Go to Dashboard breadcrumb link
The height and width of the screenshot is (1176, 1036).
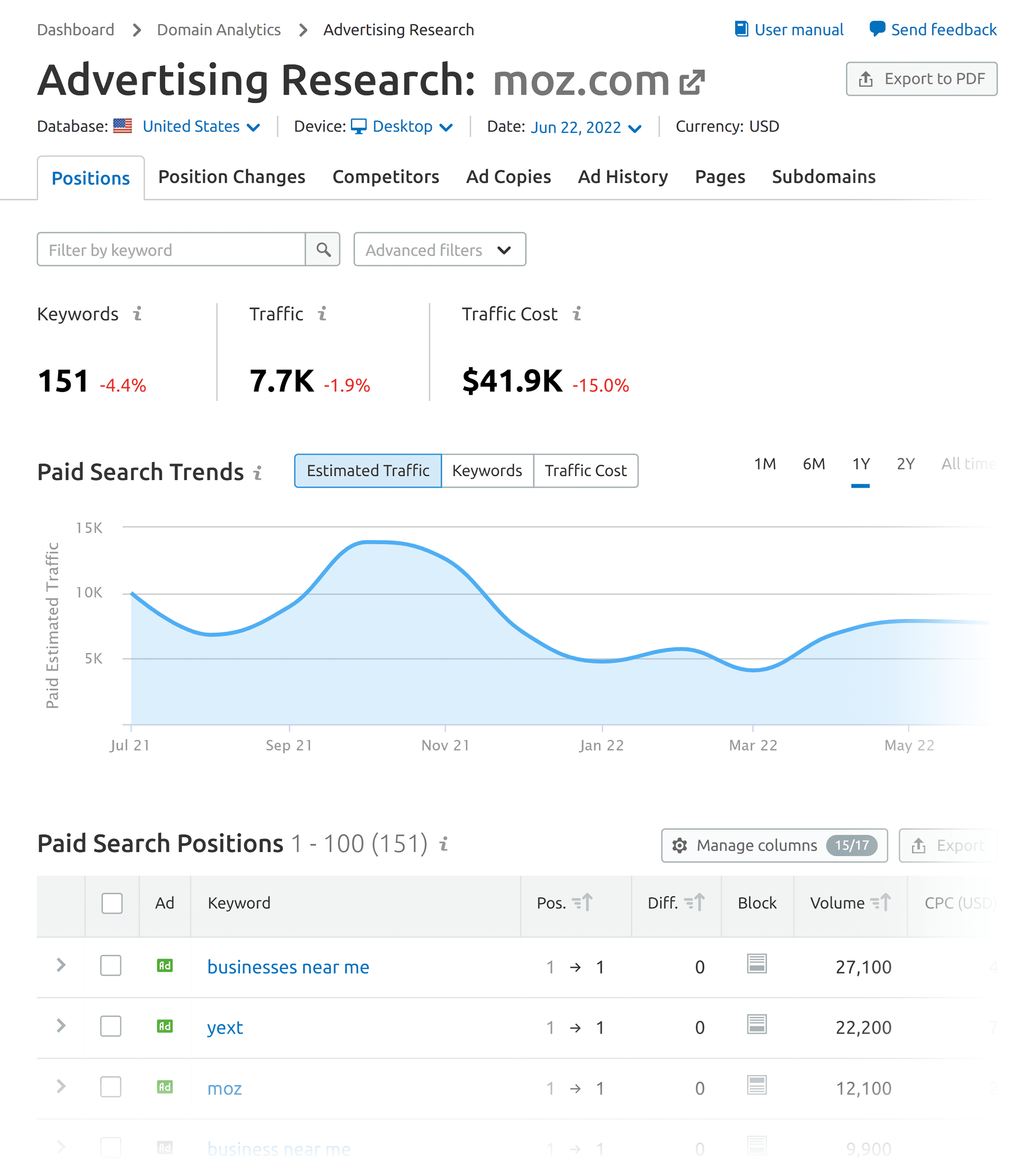point(75,29)
